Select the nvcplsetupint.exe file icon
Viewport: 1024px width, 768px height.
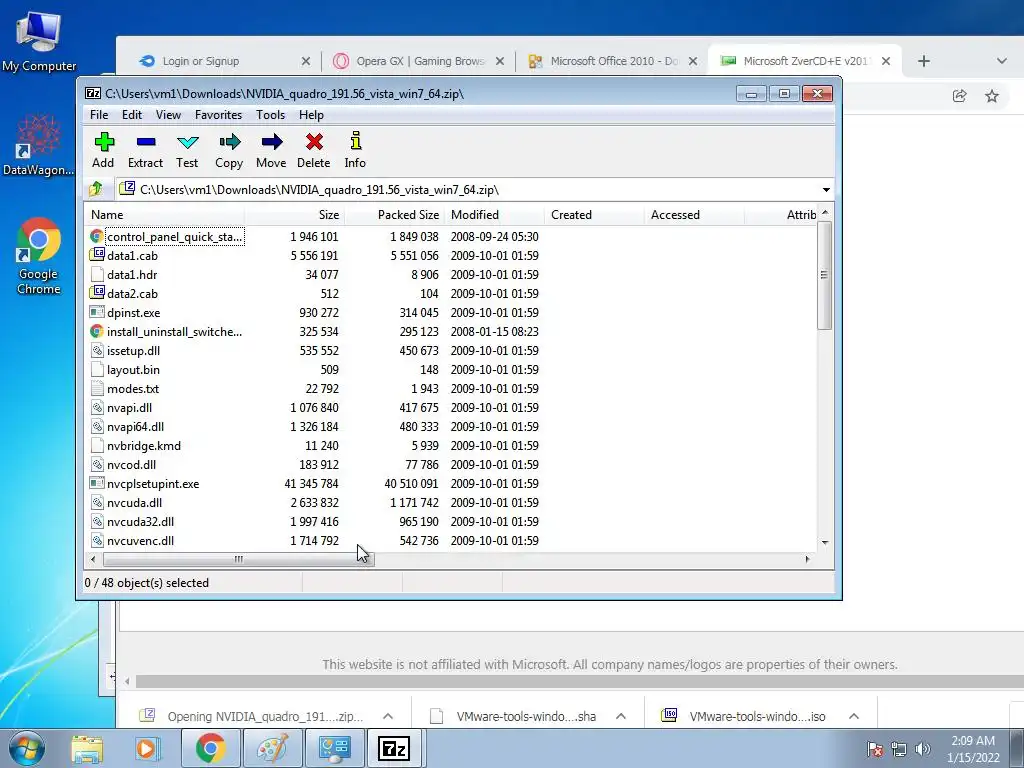click(x=97, y=483)
